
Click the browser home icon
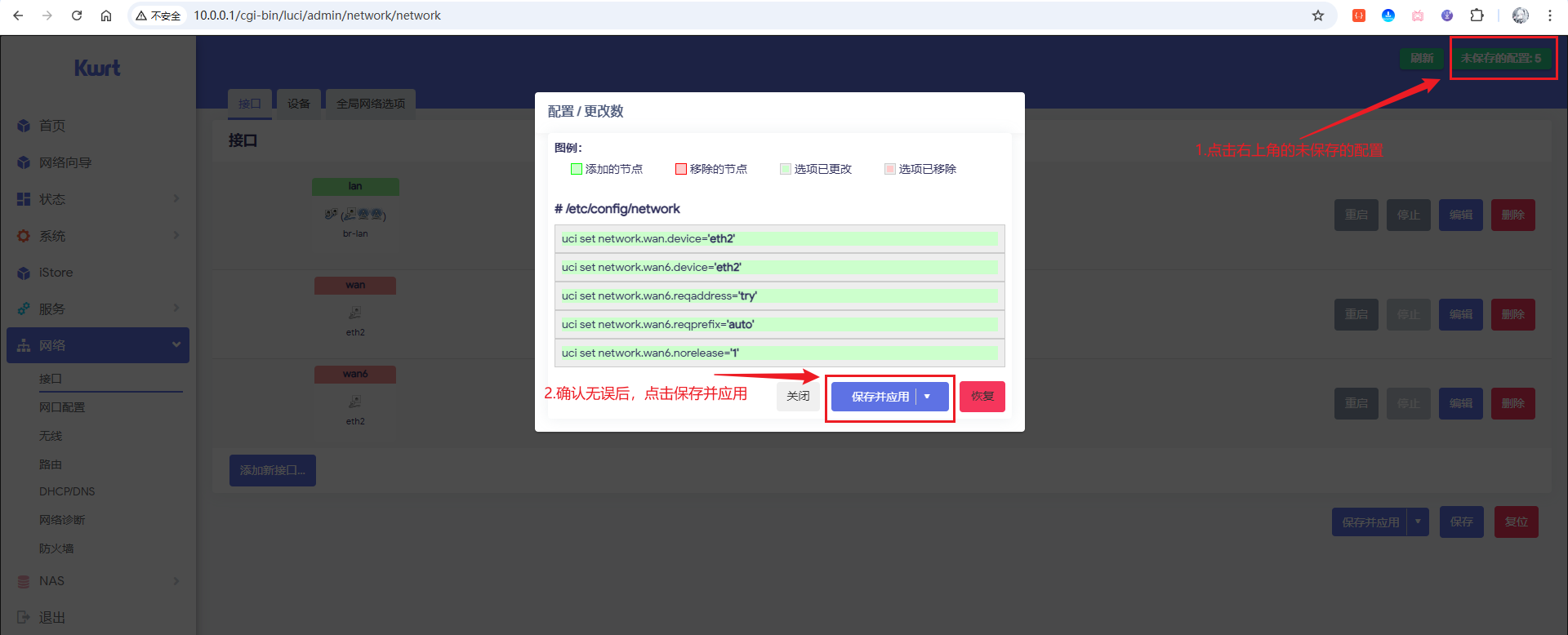[x=106, y=16]
